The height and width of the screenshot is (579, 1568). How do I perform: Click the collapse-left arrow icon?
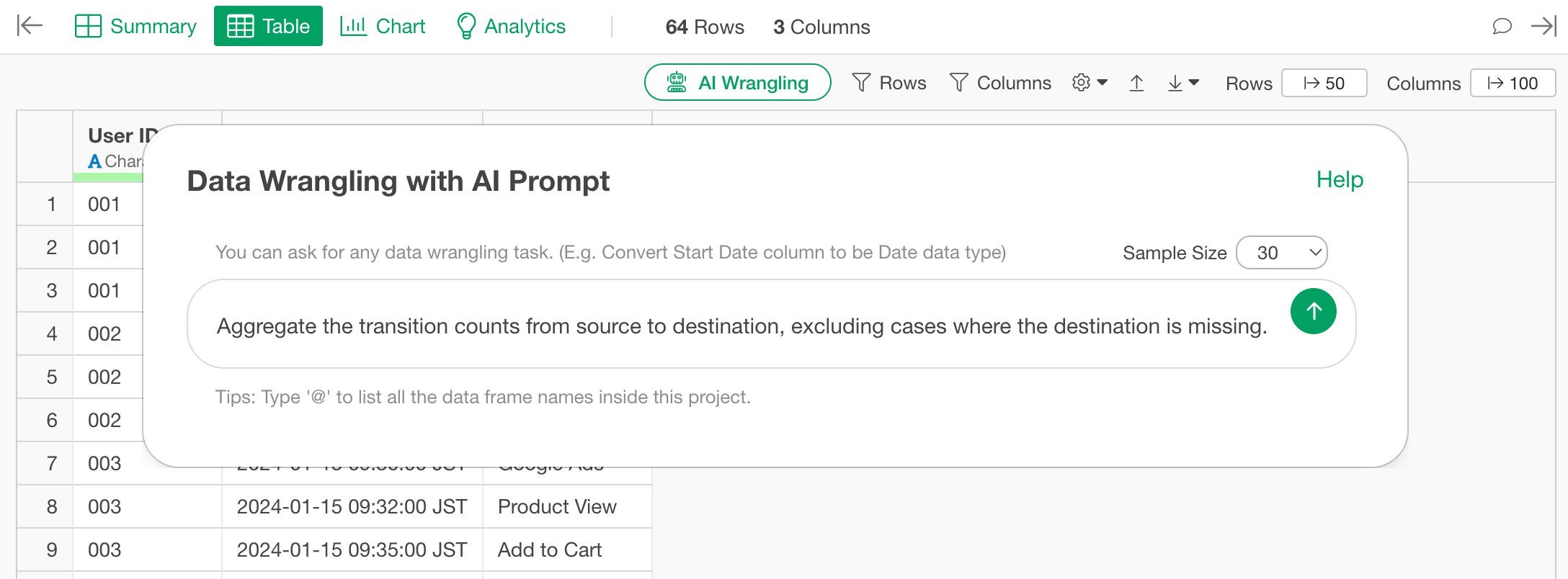[30, 26]
